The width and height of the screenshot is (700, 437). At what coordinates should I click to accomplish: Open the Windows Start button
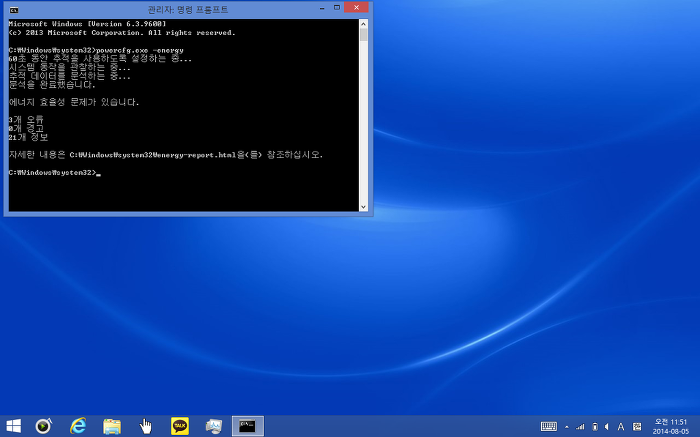pyautogui.click(x=14, y=426)
